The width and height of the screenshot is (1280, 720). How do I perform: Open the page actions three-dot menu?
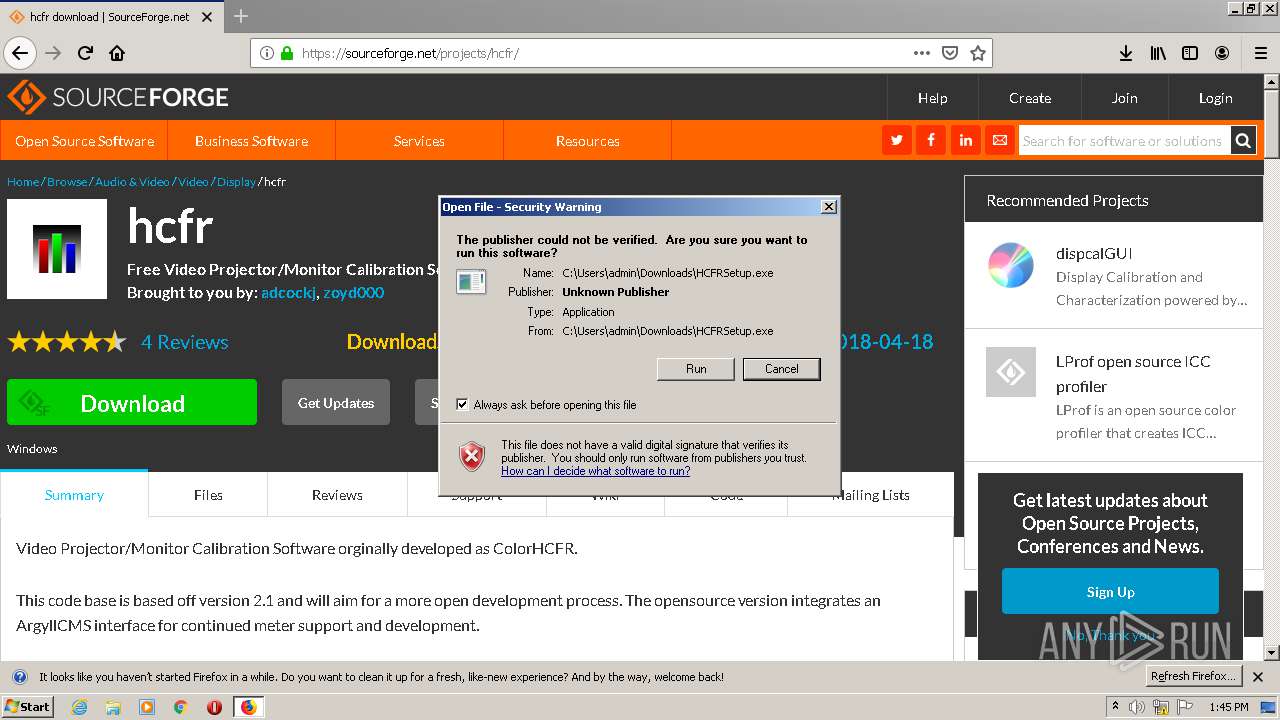click(x=921, y=53)
